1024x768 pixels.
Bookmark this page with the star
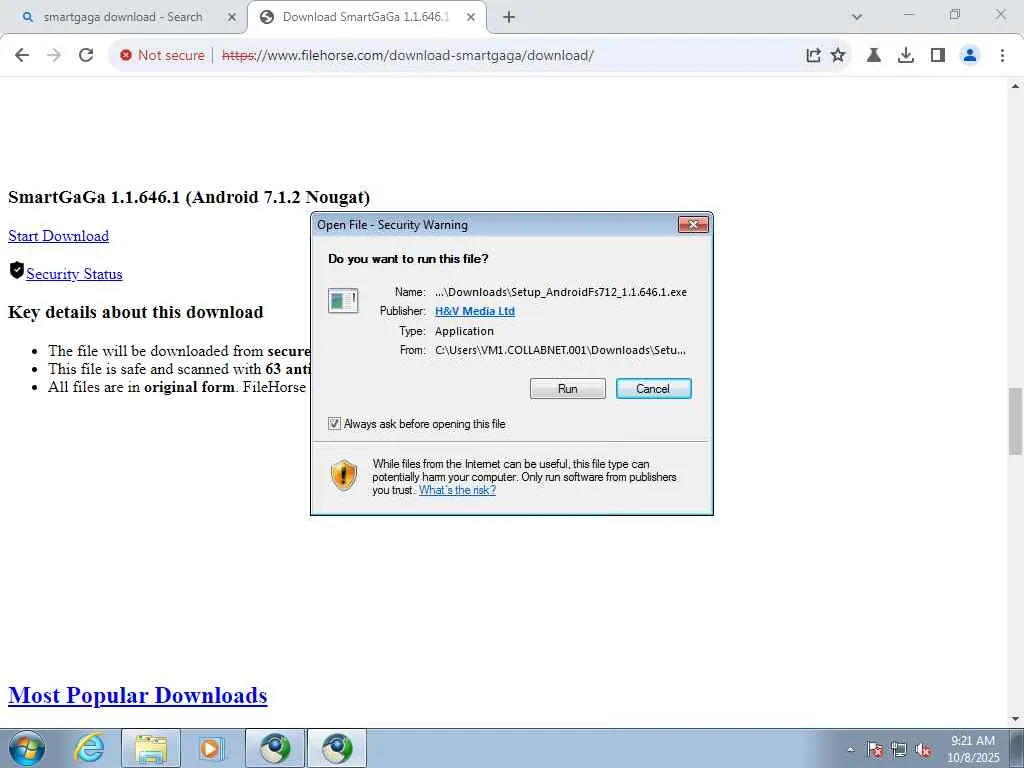[x=838, y=56]
